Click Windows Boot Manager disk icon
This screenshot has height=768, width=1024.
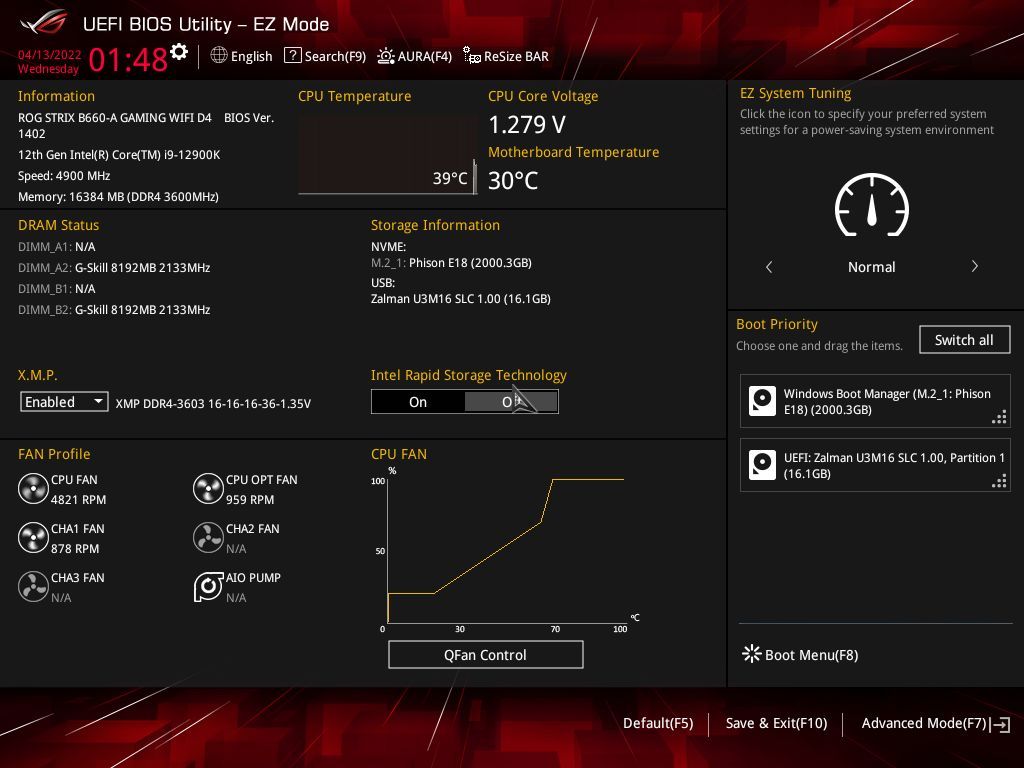tap(762, 401)
